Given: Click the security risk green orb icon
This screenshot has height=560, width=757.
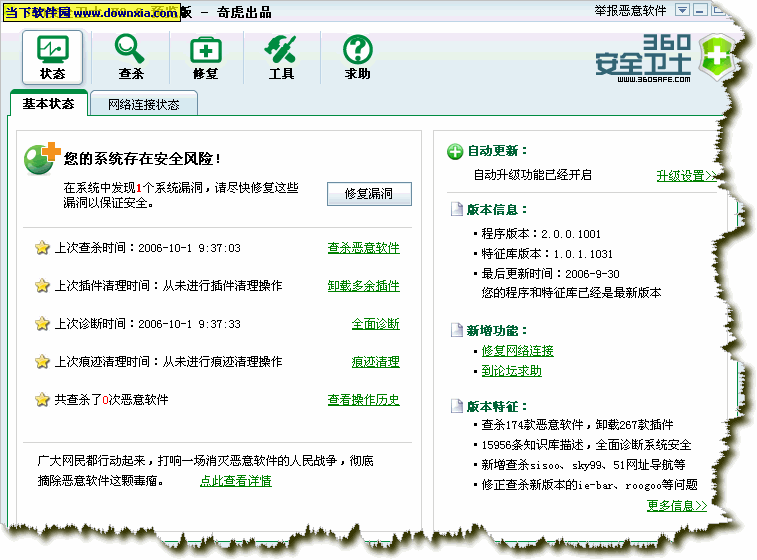Looking at the screenshot, I should point(42,158).
